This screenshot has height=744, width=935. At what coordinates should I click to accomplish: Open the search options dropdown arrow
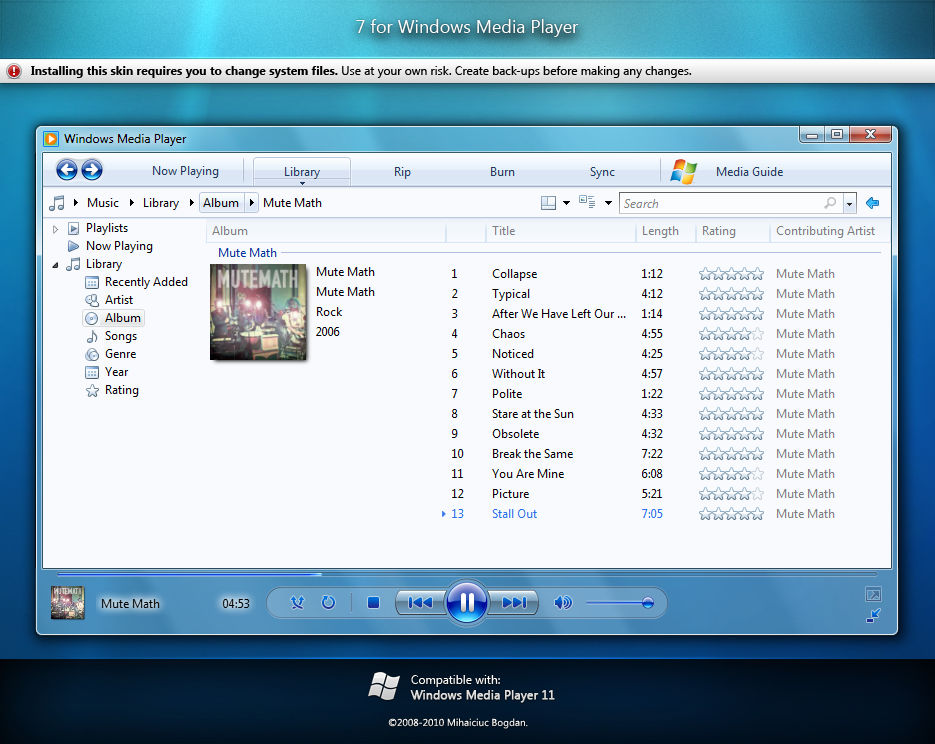[x=849, y=204]
